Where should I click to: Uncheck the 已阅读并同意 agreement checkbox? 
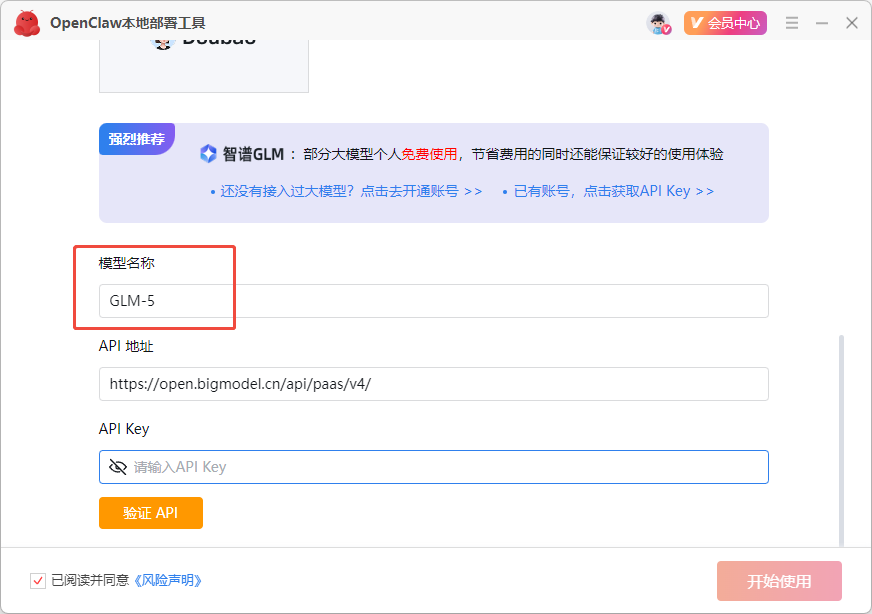pos(36,580)
